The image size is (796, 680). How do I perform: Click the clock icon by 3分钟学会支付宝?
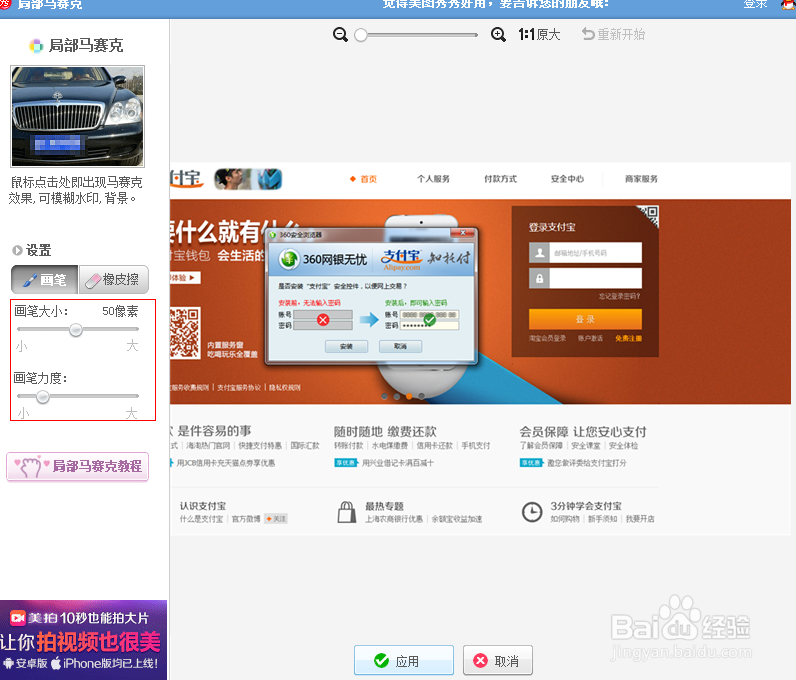(x=532, y=512)
